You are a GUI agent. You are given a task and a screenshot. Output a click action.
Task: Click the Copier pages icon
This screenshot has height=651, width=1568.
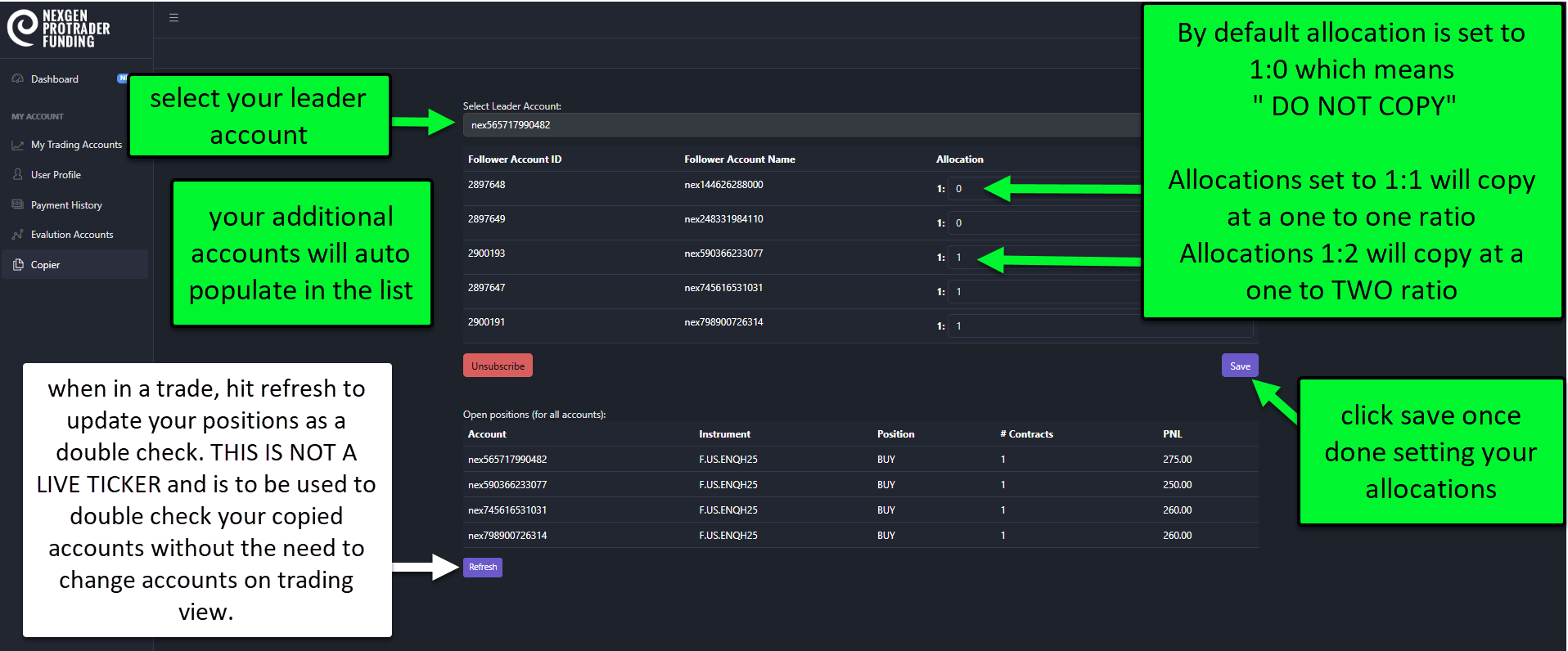coord(18,264)
